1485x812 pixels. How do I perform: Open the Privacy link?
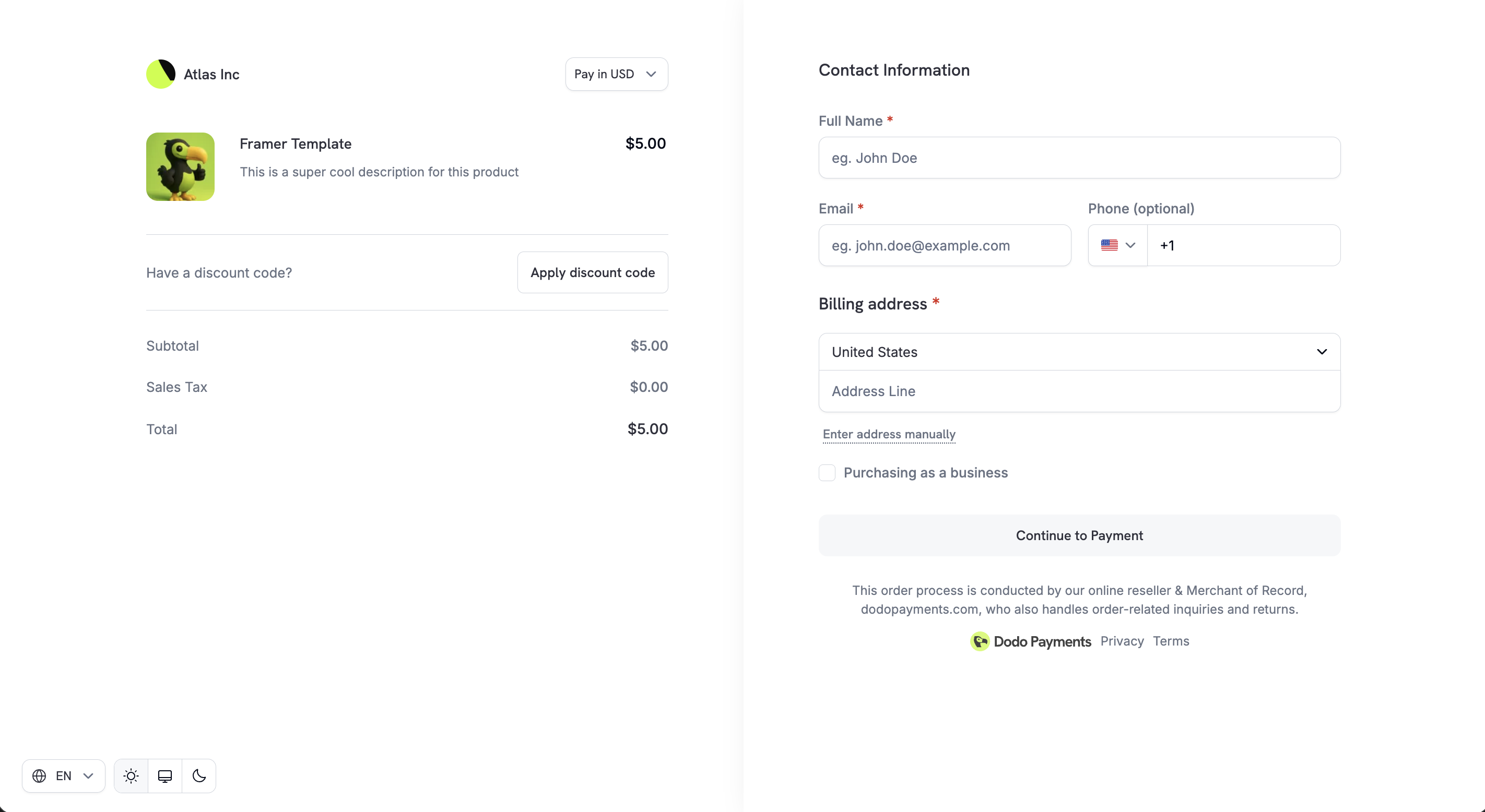1122,641
